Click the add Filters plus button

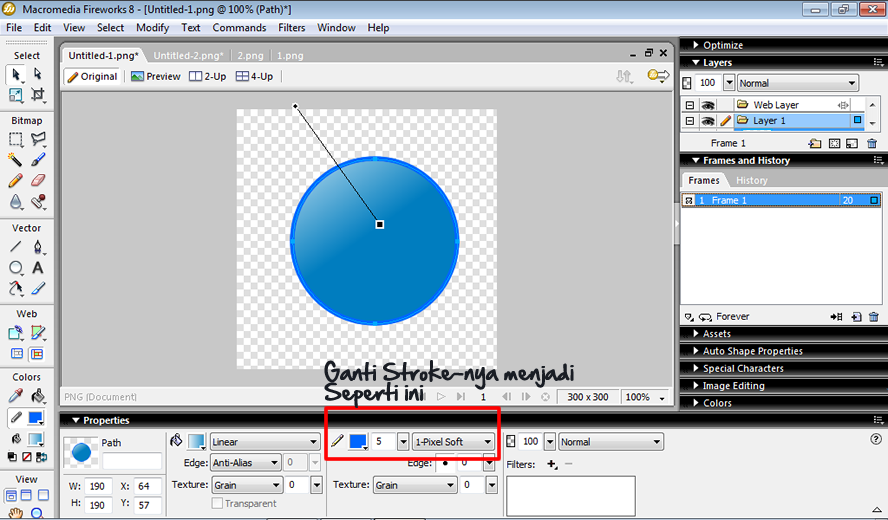pos(552,464)
